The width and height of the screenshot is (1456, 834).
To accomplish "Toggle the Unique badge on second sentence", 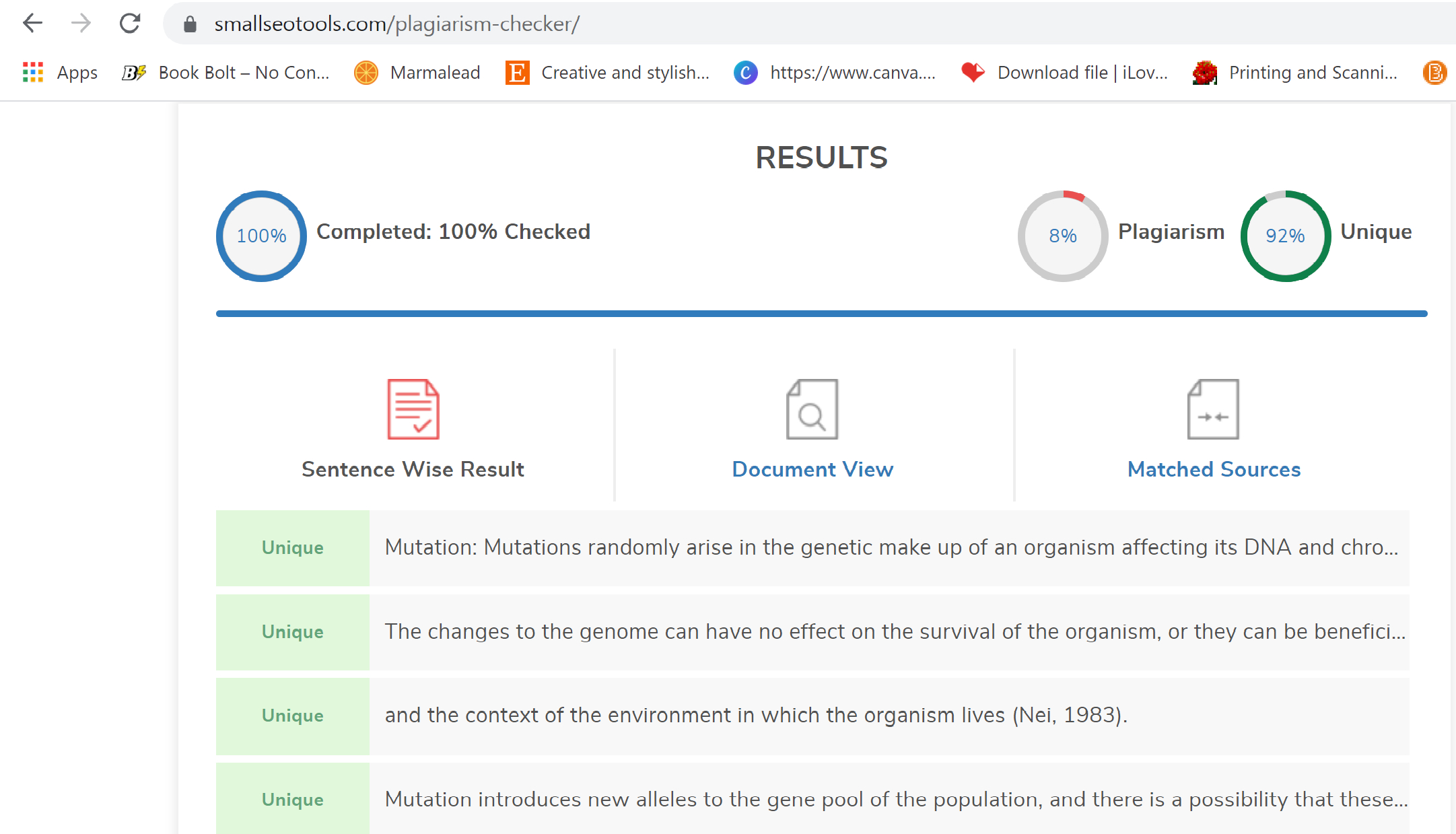I will click(x=292, y=632).
